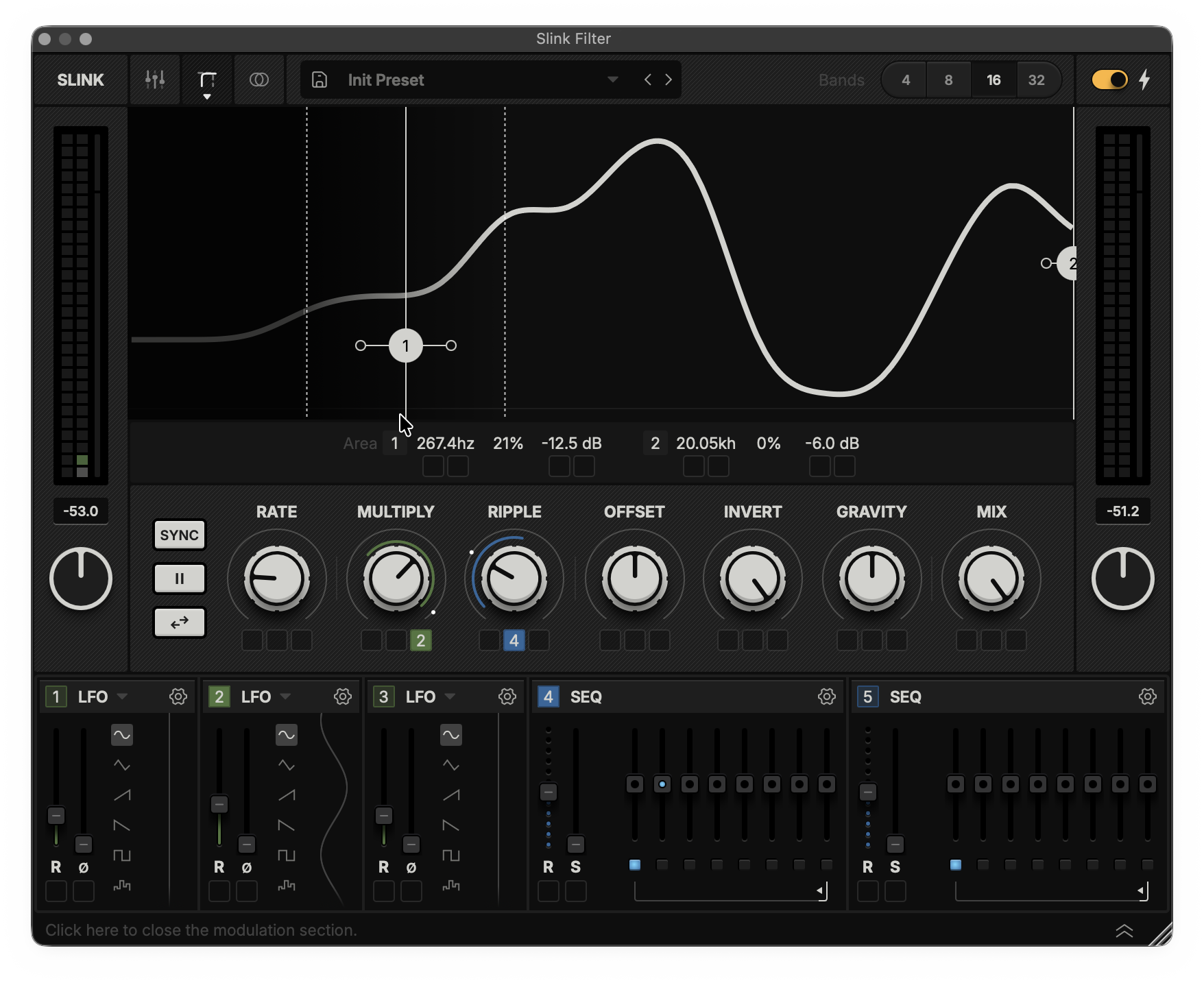
Task: Click the GRAVITY knob
Action: point(872,579)
